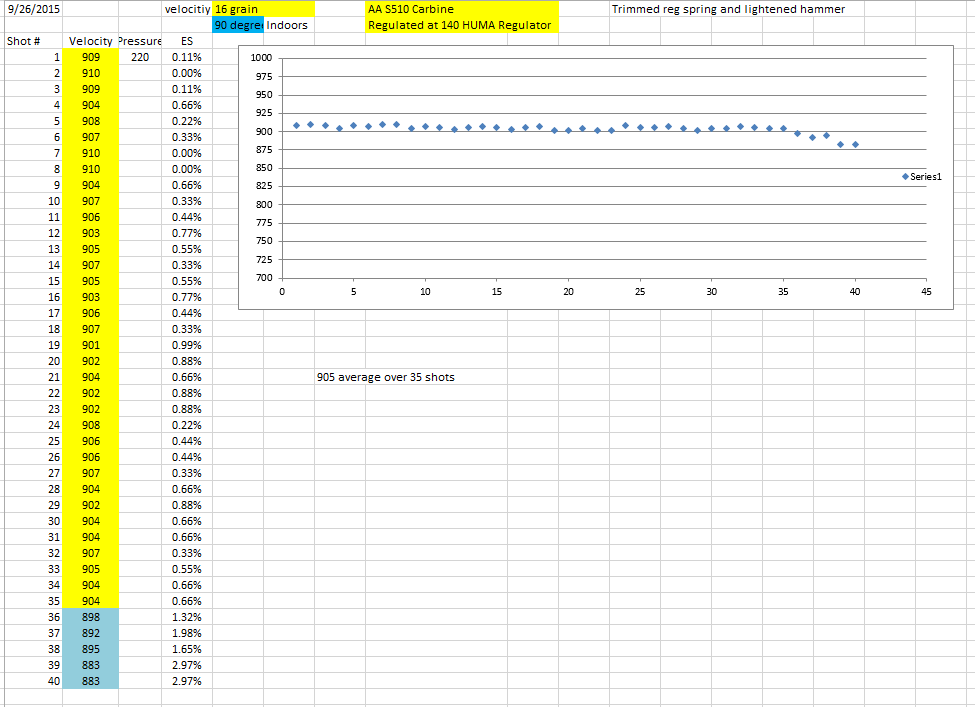This screenshot has width=975, height=707.
Task: Click the 'Shot #' column header
Action: pos(34,41)
